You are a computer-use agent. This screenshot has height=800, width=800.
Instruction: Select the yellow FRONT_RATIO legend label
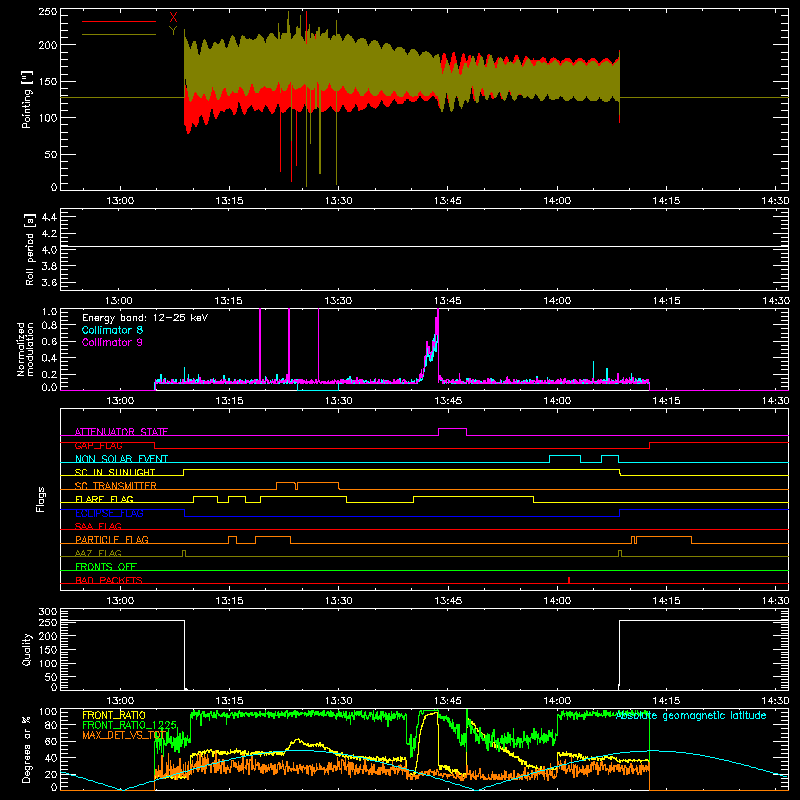114,715
